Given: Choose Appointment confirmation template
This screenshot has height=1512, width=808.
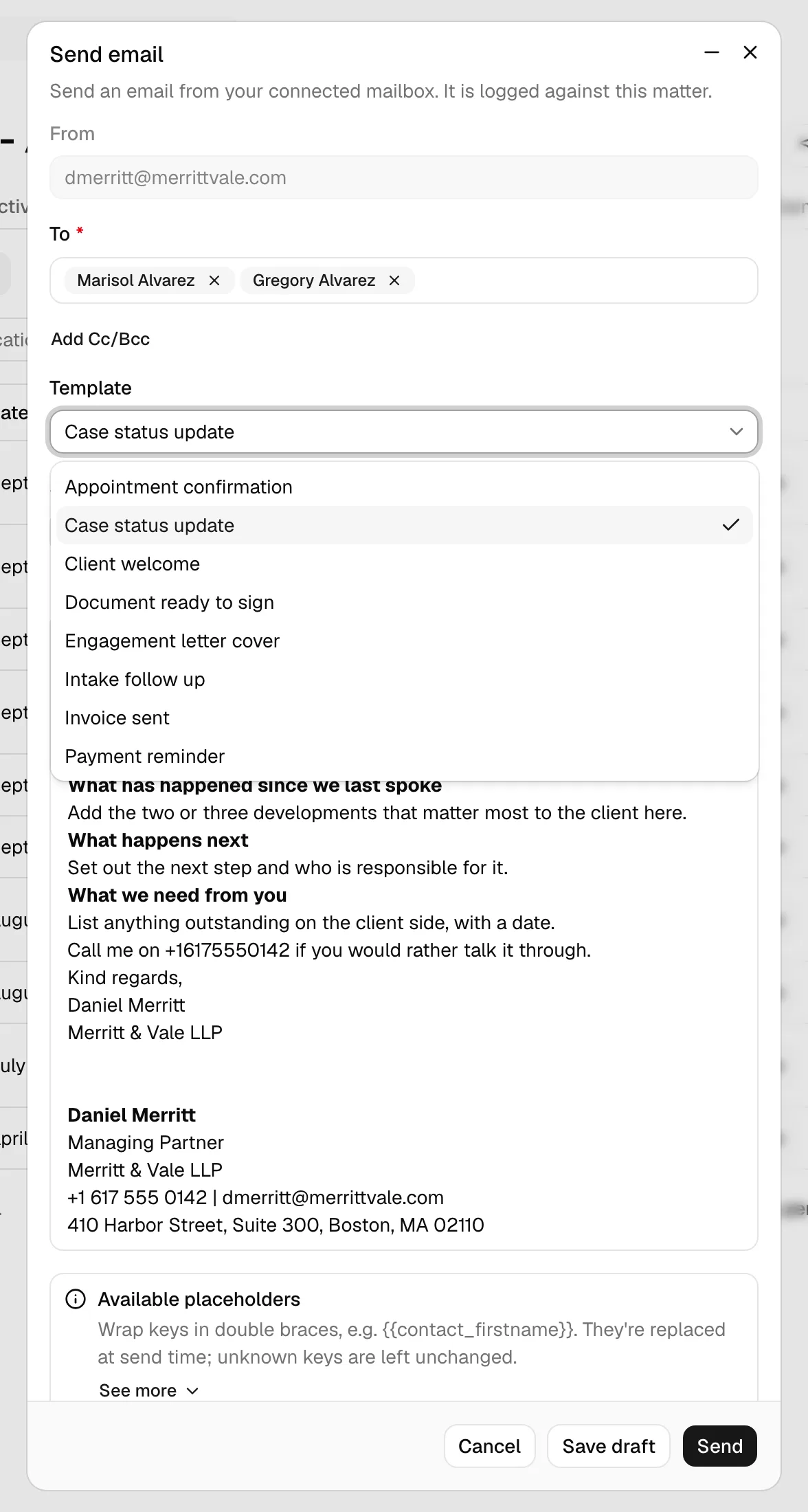Looking at the screenshot, I should click(404, 487).
